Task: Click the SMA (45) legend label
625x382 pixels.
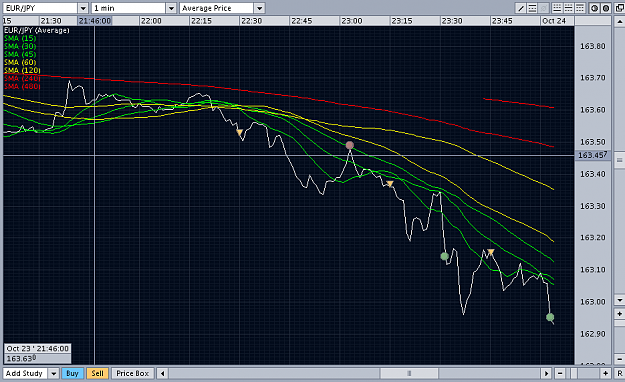Action: 20,54
